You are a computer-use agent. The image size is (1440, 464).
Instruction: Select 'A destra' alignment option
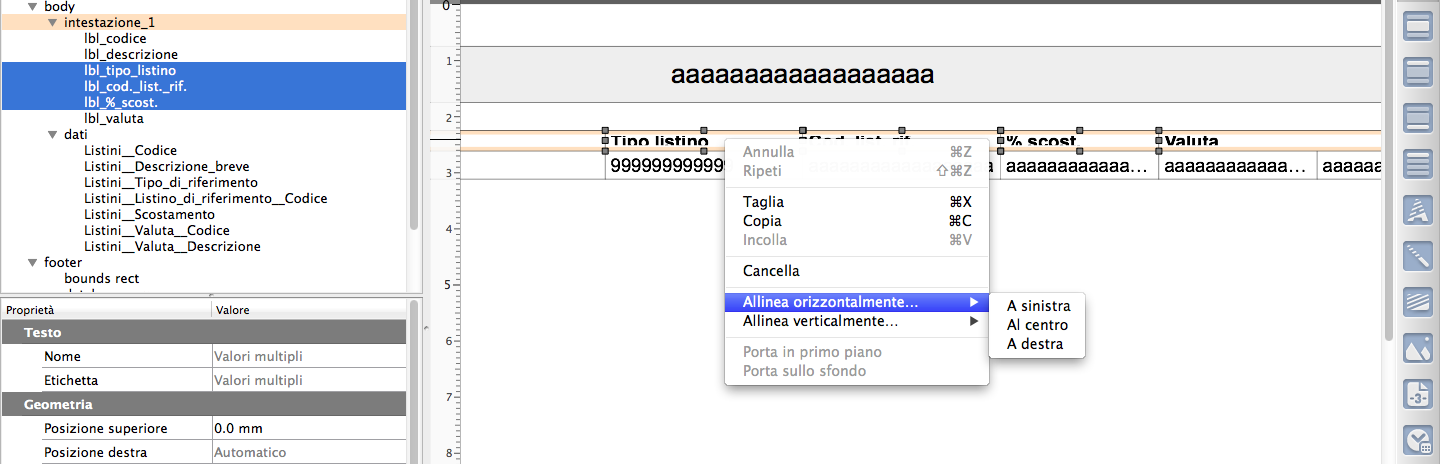(1034, 344)
